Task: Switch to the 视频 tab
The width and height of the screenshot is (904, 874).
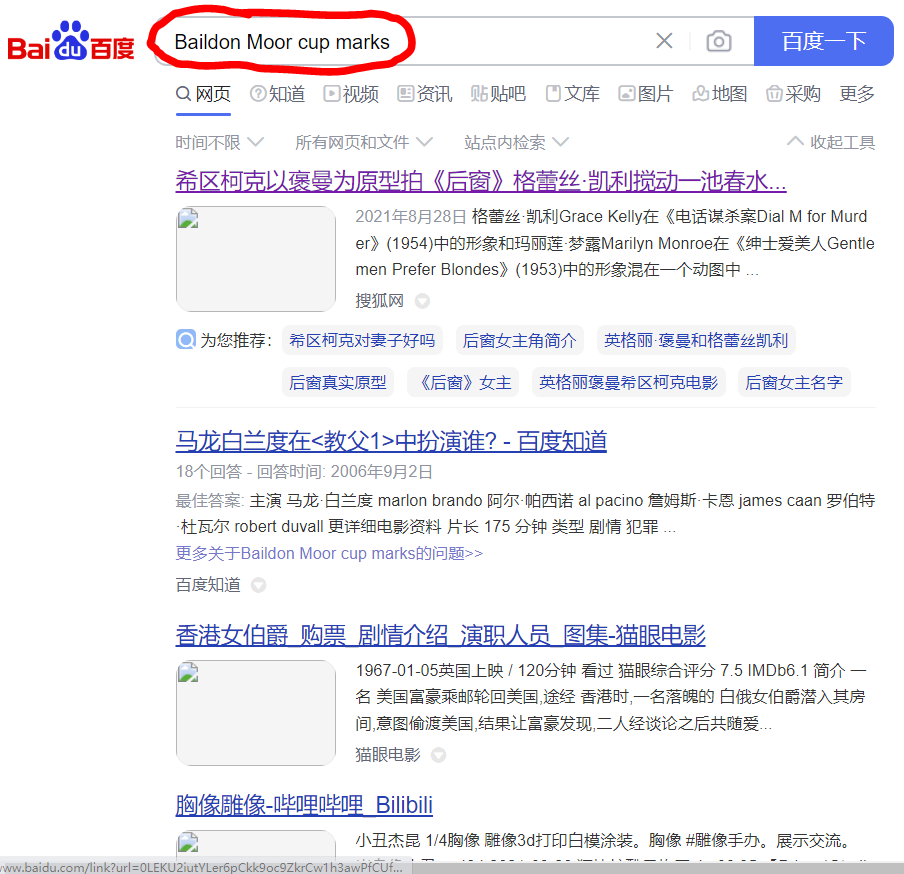Action: click(351, 93)
